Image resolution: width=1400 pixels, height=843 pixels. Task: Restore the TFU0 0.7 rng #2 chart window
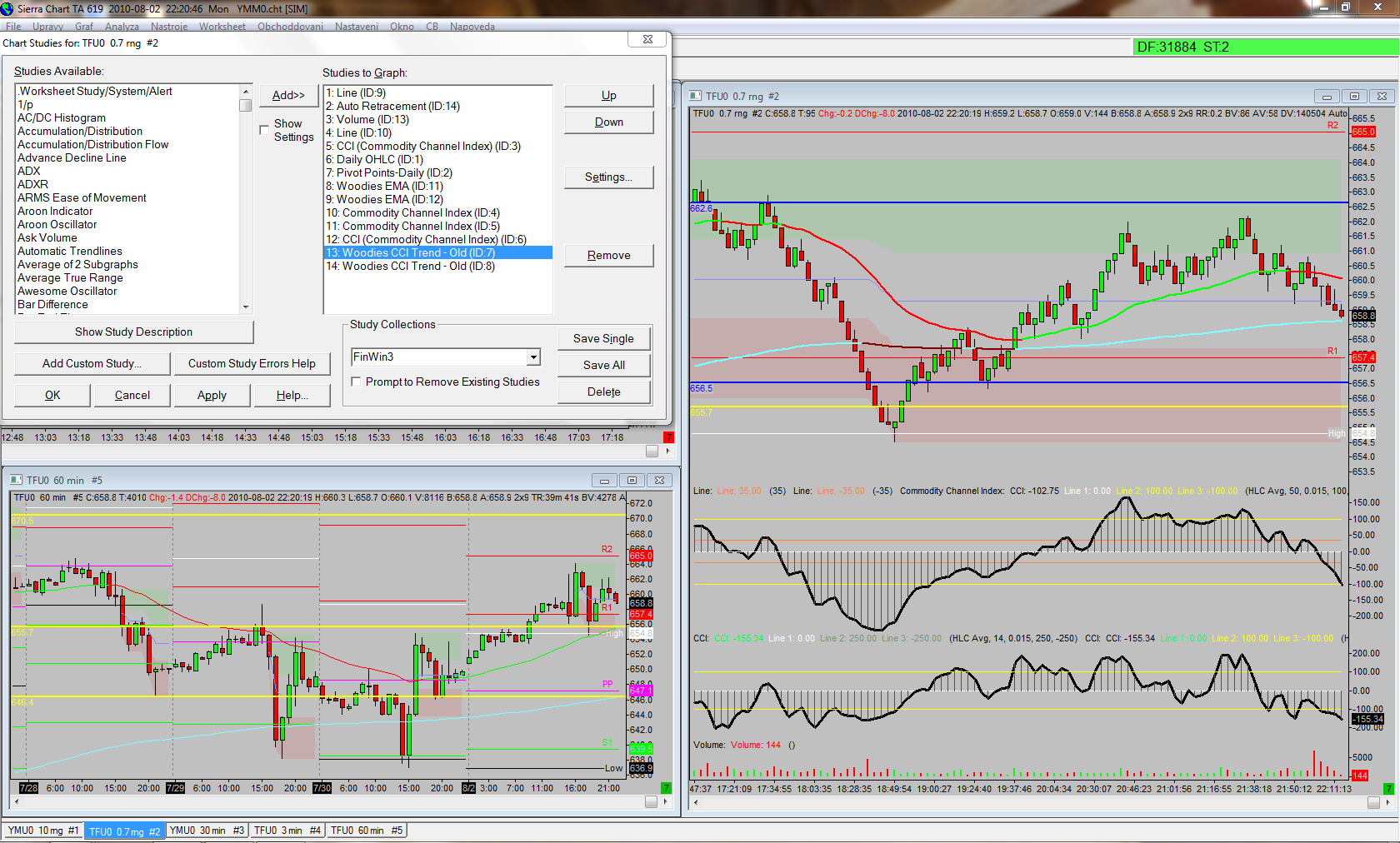point(1354,96)
